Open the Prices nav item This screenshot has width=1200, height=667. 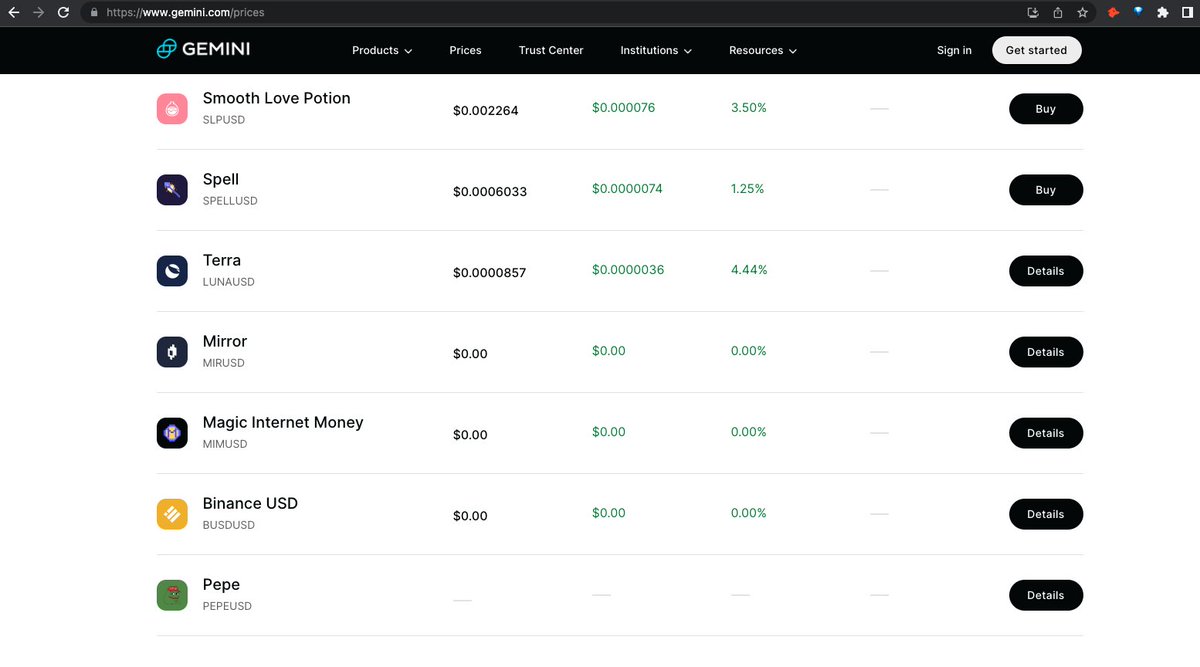465,50
